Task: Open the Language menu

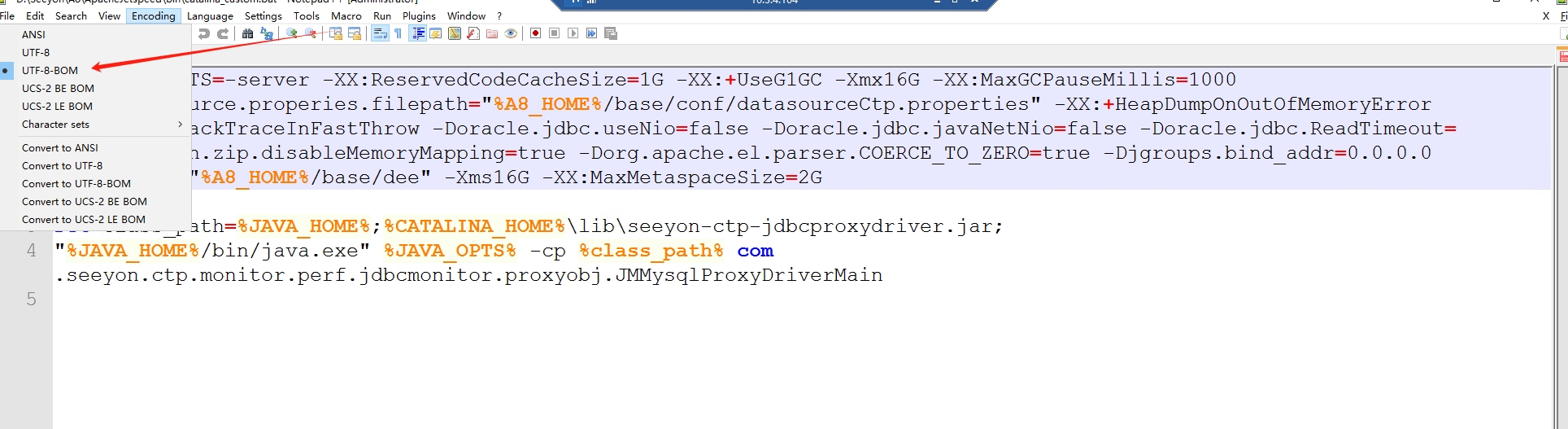Action: [x=210, y=15]
